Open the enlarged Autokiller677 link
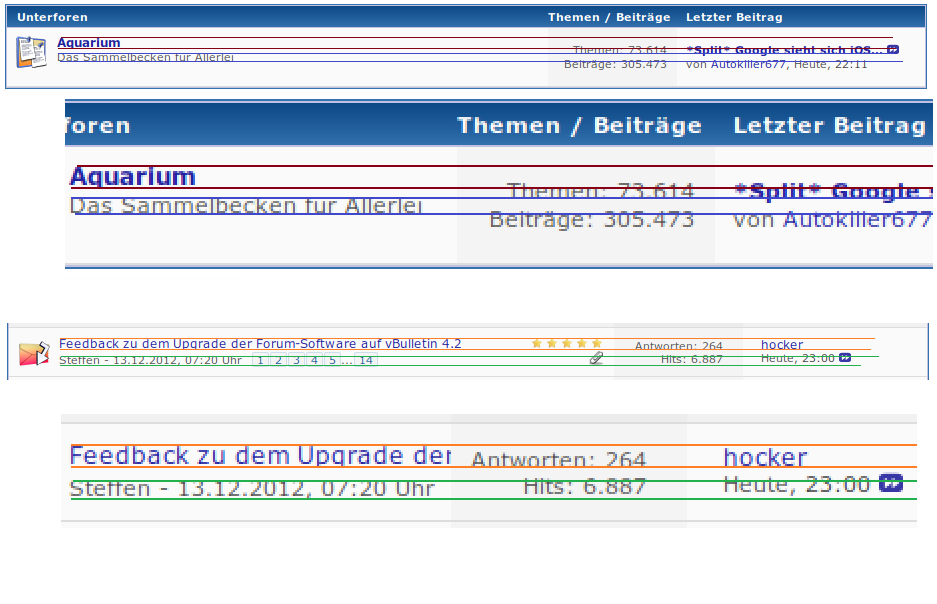The width and height of the screenshot is (937, 604). click(858, 219)
